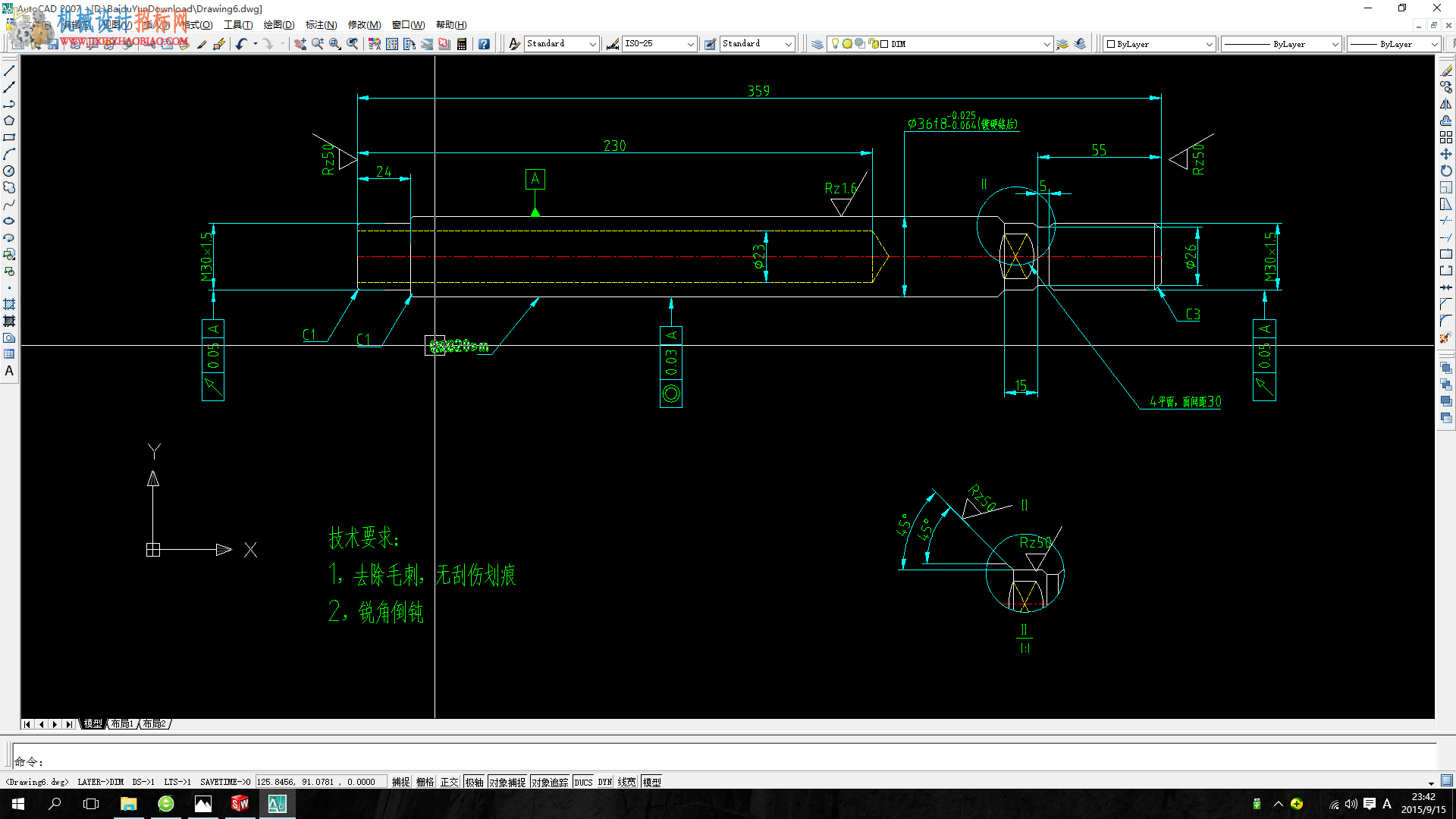
Task: Open the Standard text style dropdown
Action: (561, 44)
